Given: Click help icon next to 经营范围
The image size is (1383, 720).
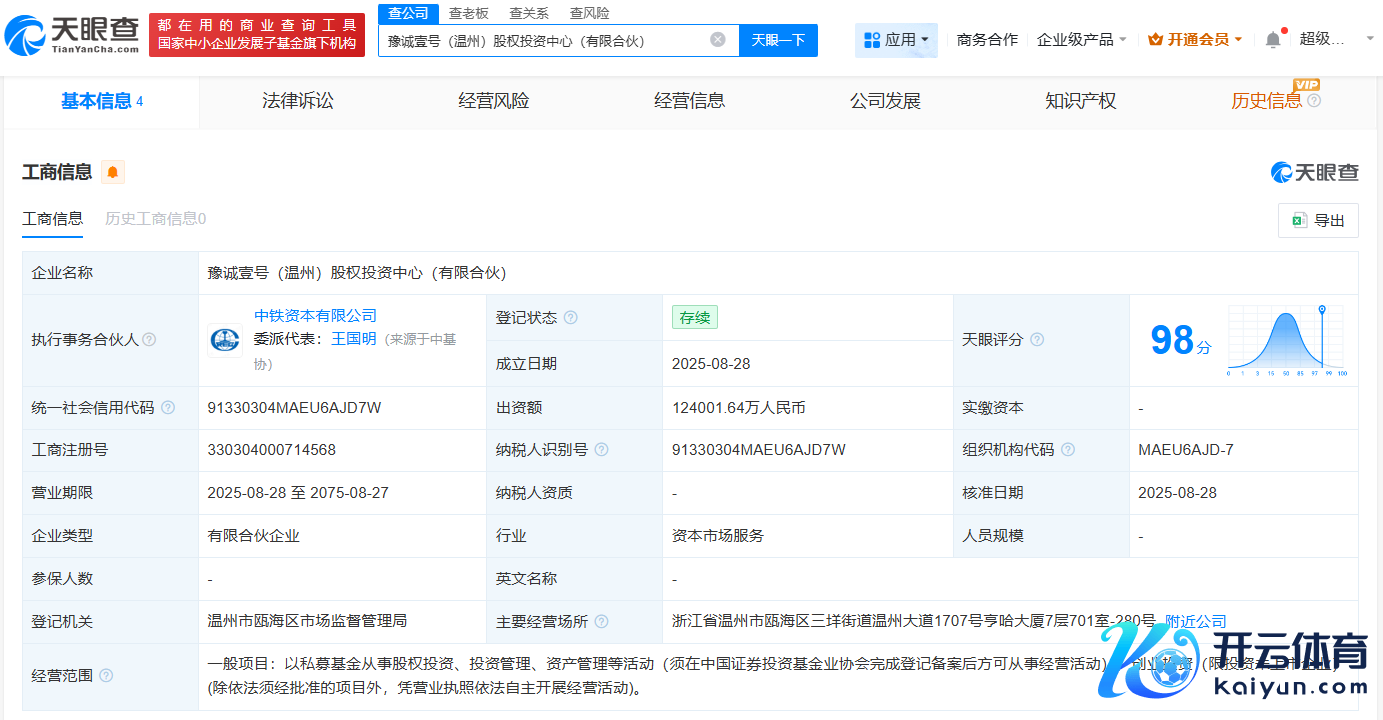Looking at the screenshot, I should 106,676.
